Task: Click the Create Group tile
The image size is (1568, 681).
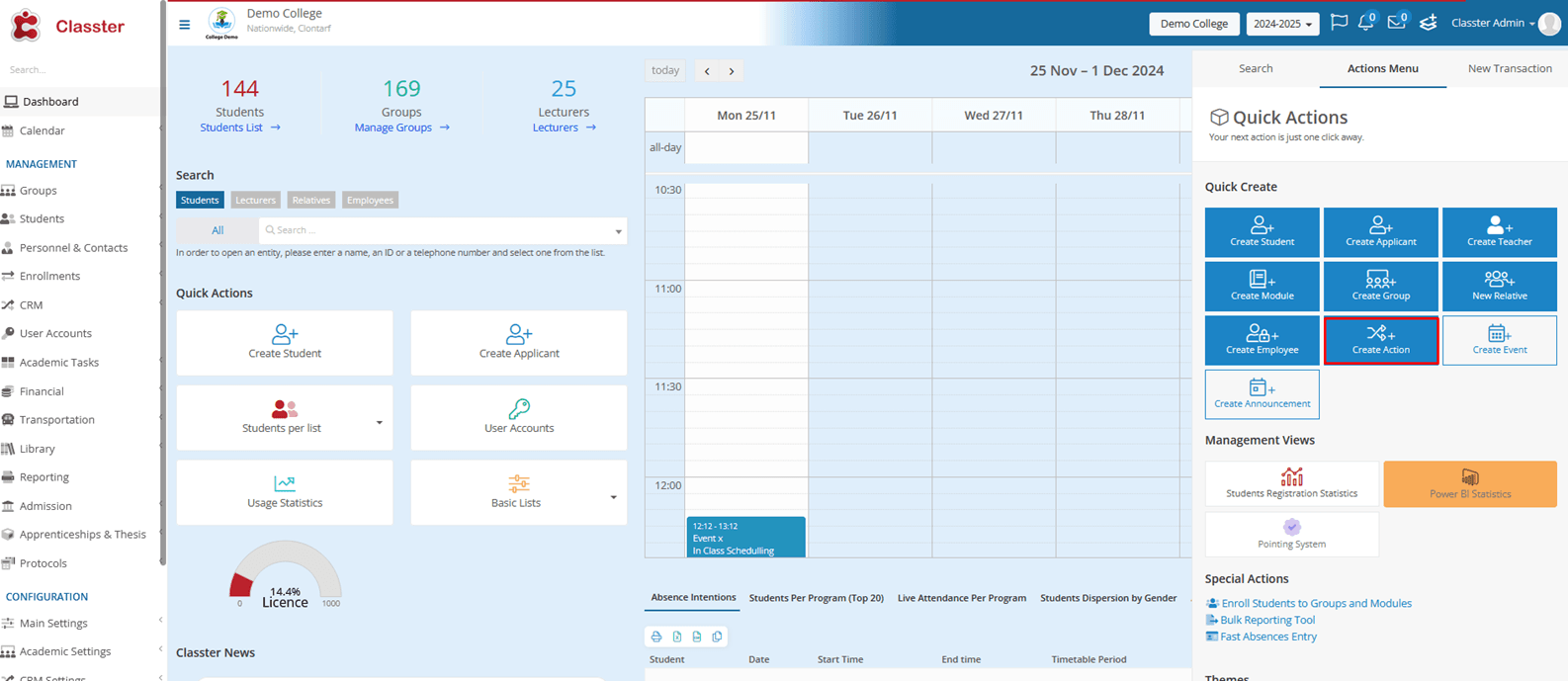Action: (x=1380, y=287)
